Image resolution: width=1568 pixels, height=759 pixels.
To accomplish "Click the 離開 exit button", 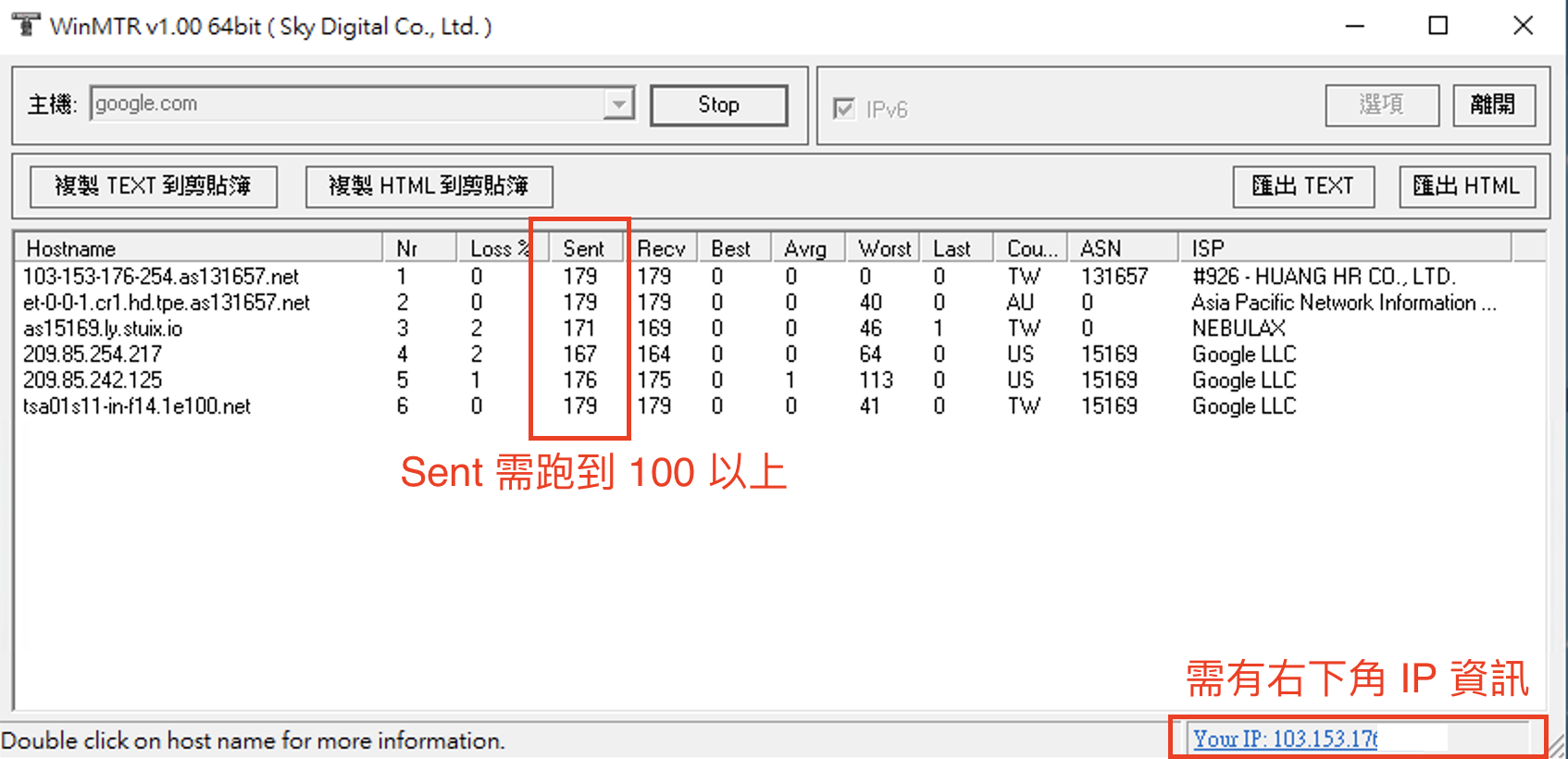I will point(1493,105).
